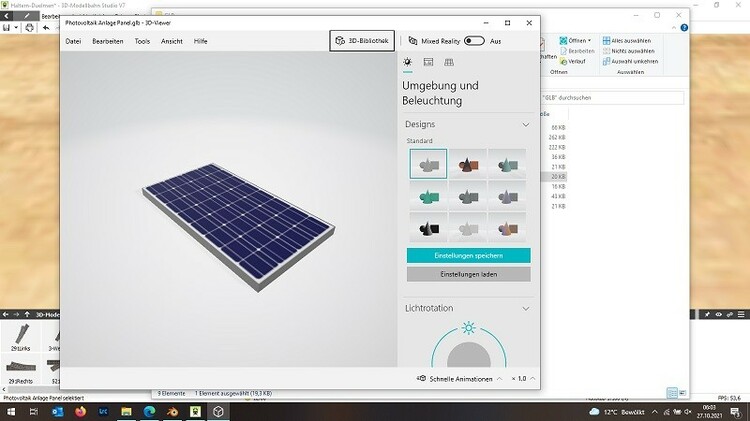Click Einstellungen laden button
Viewport: 750px width, 421px height.
pos(468,274)
